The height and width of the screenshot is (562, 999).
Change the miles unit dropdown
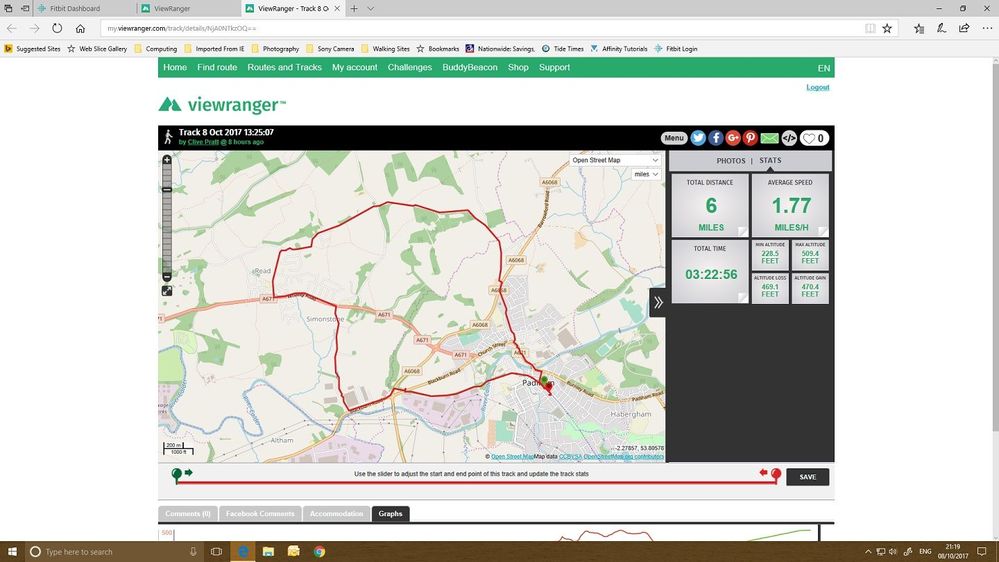click(x=645, y=174)
